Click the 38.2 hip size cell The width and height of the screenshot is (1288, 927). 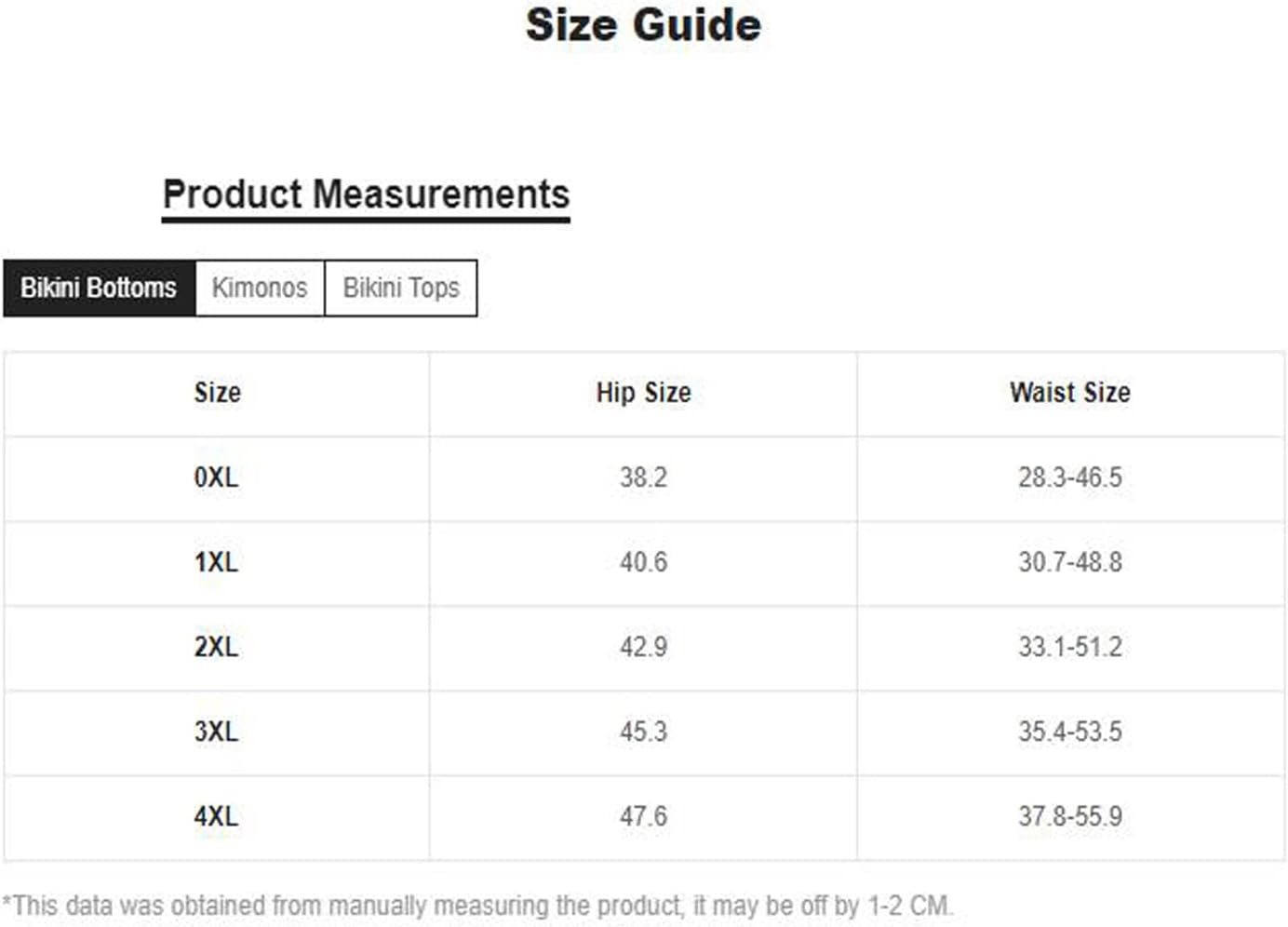click(x=643, y=477)
